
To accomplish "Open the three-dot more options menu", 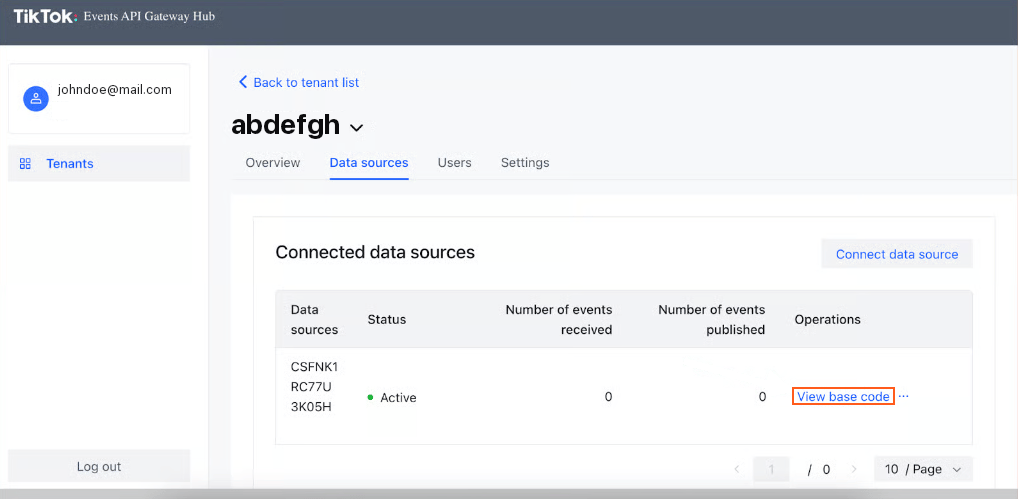I will coord(903,396).
